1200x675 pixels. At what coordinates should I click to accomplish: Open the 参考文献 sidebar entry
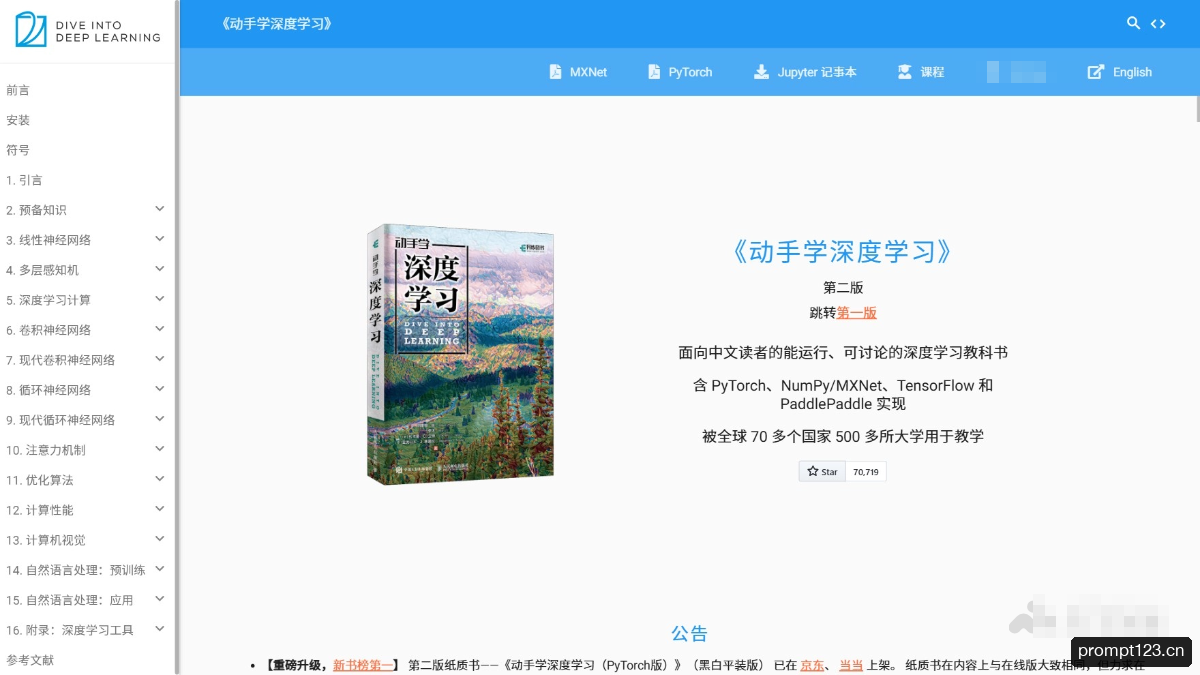tap(30, 660)
